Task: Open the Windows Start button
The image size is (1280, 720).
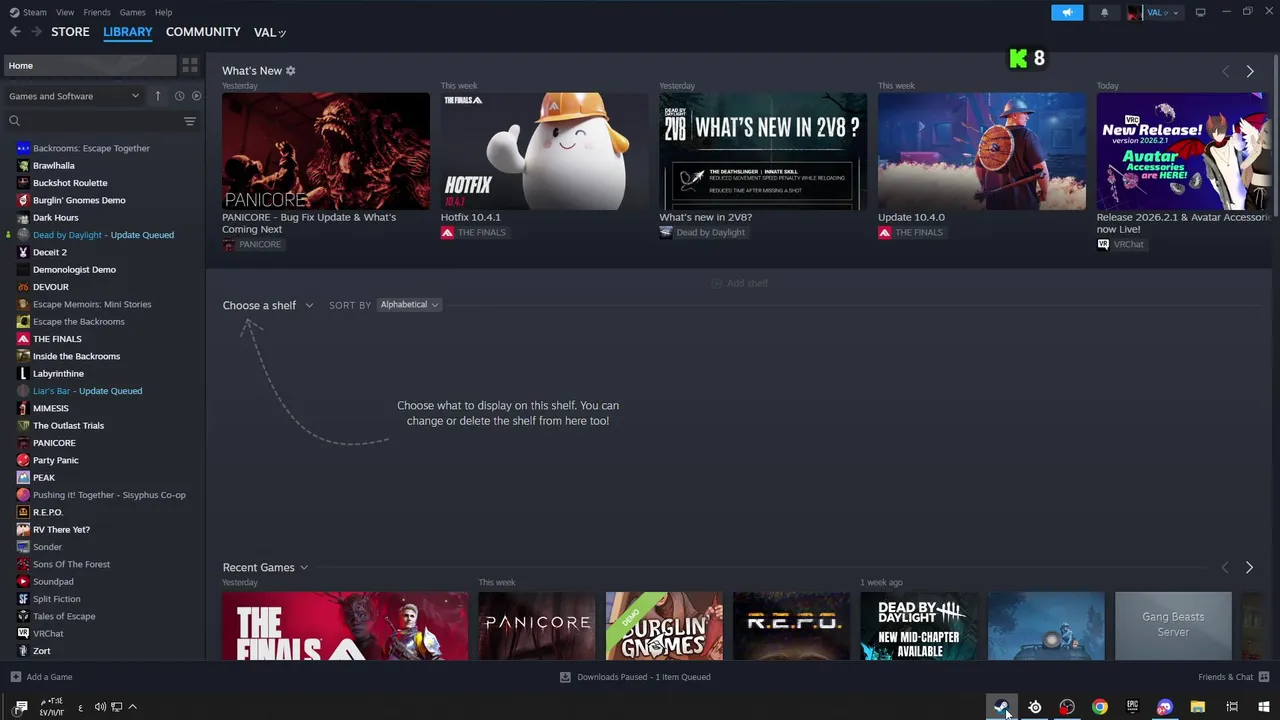Action: [x=1263, y=707]
